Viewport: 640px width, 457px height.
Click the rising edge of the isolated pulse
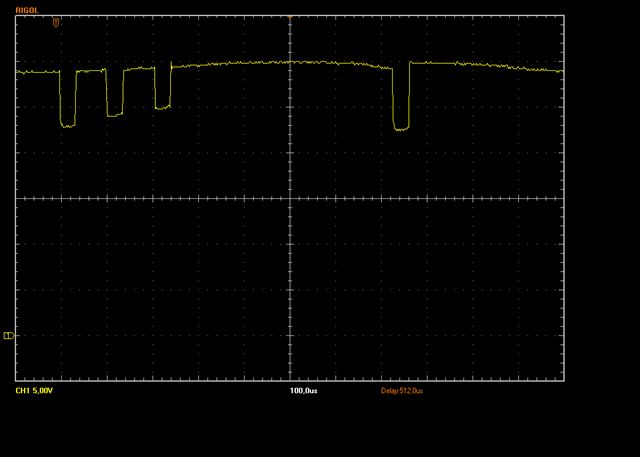pyautogui.click(x=410, y=95)
